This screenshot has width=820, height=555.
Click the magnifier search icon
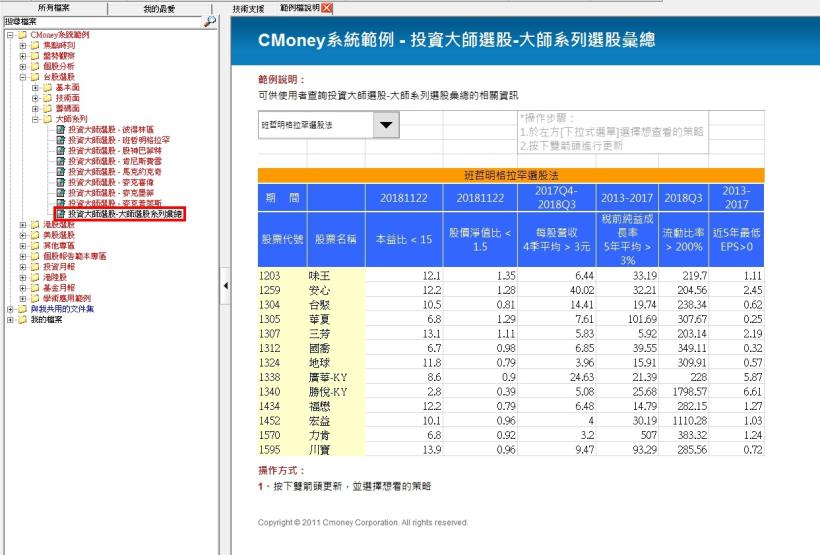tap(210, 21)
